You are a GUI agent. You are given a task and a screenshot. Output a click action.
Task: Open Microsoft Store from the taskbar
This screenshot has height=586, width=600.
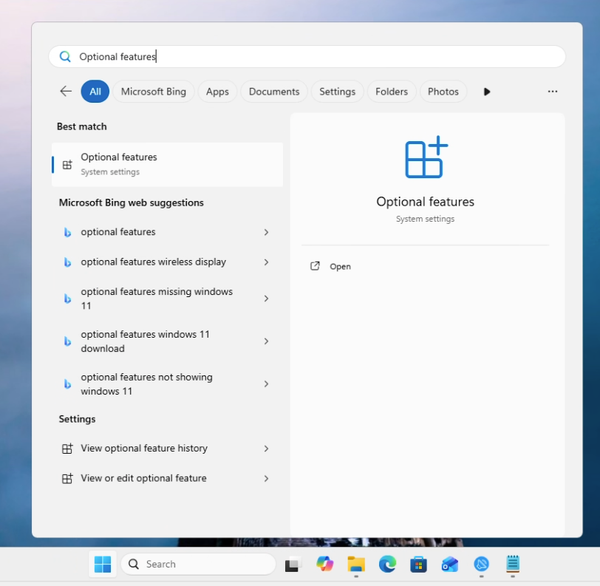click(x=419, y=565)
